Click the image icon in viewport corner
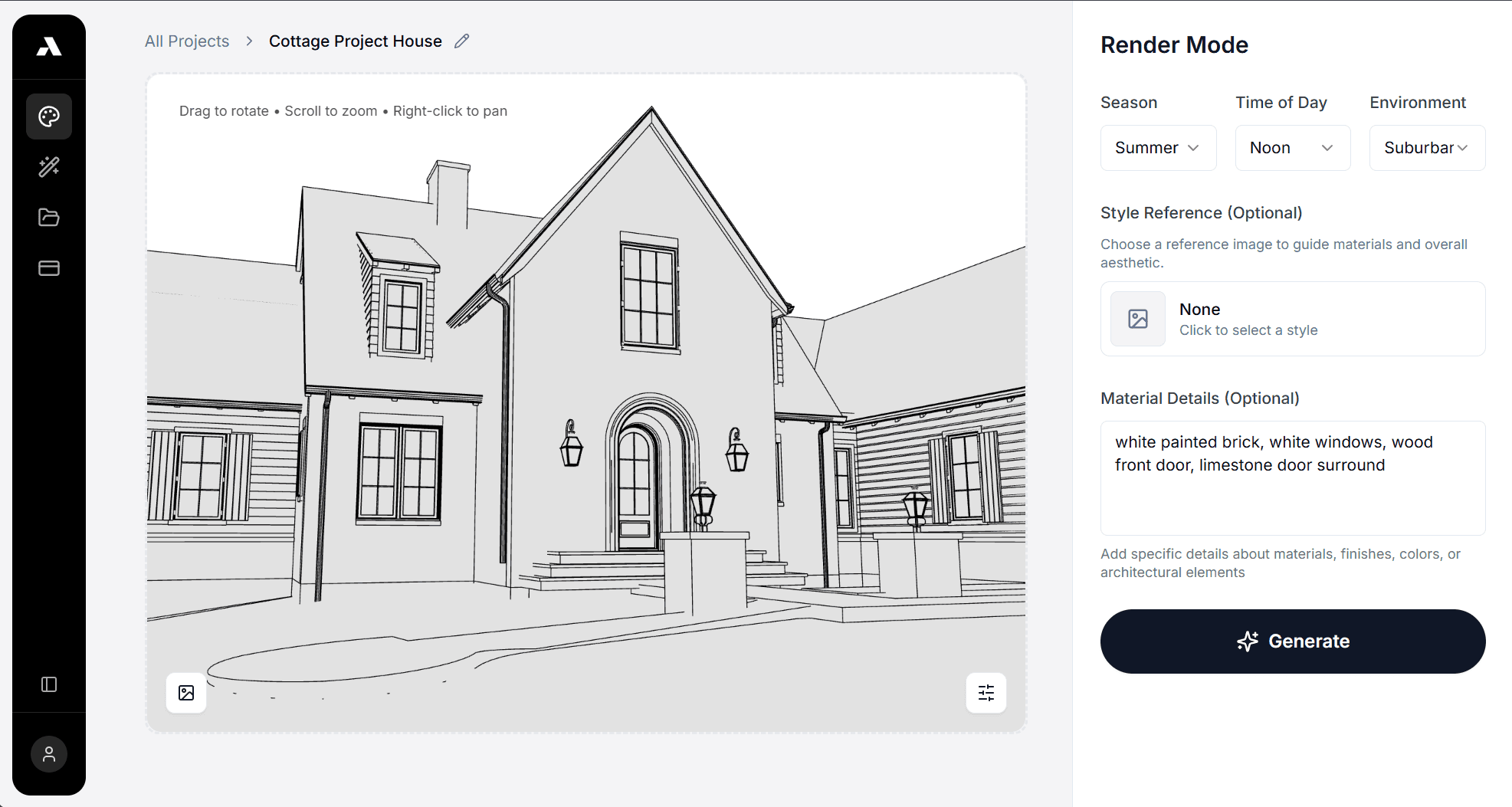 click(186, 693)
